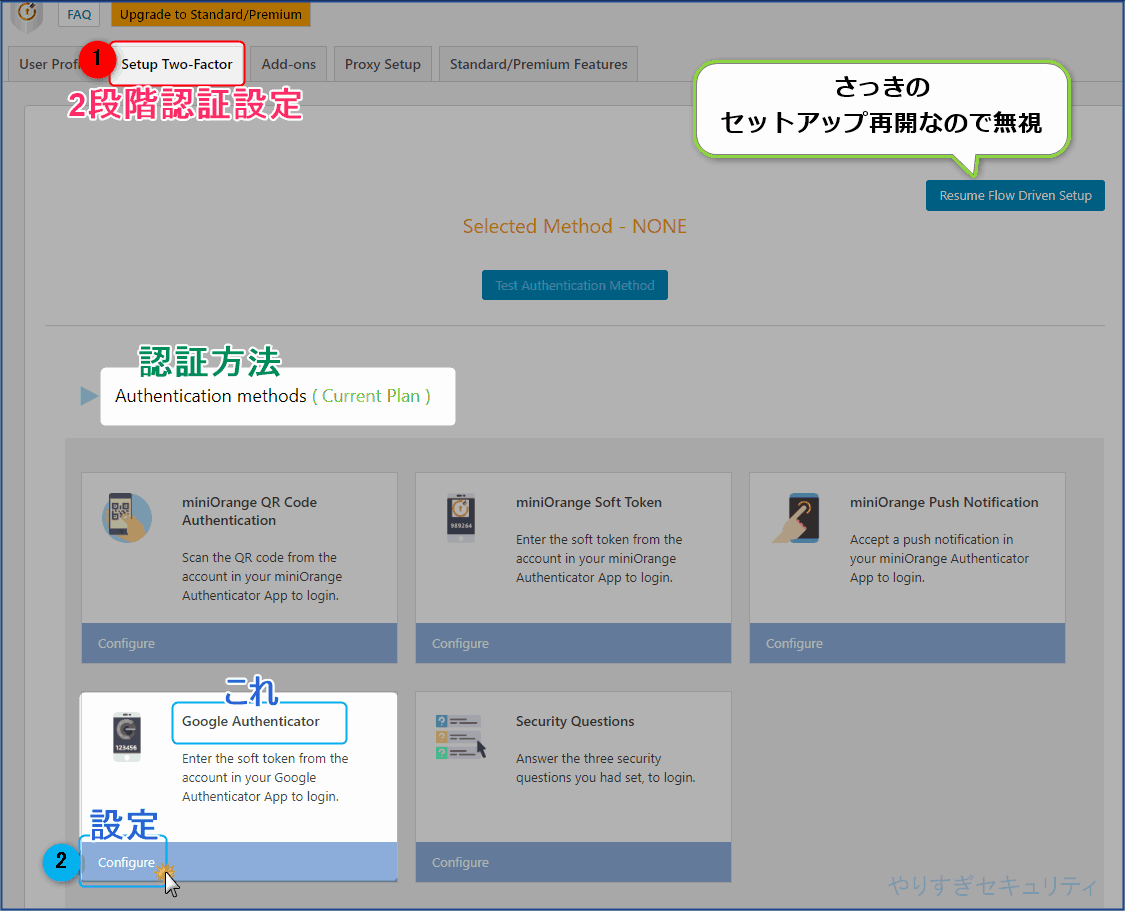Click the Soft Token description text

[599, 558]
